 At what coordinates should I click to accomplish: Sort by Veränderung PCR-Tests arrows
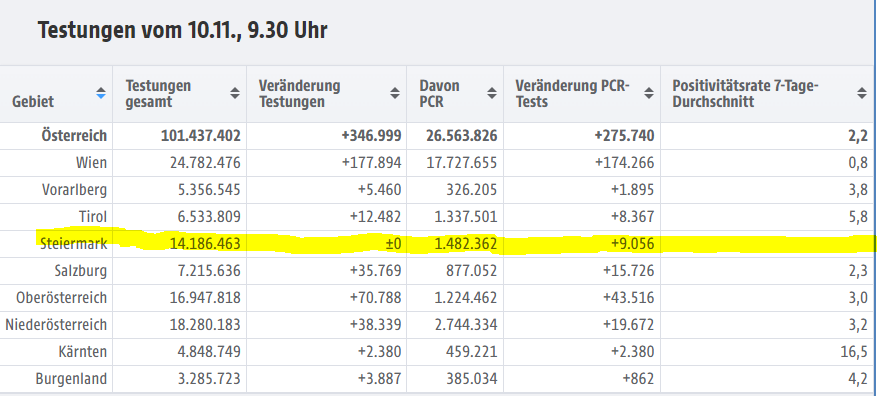[x=649, y=93]
